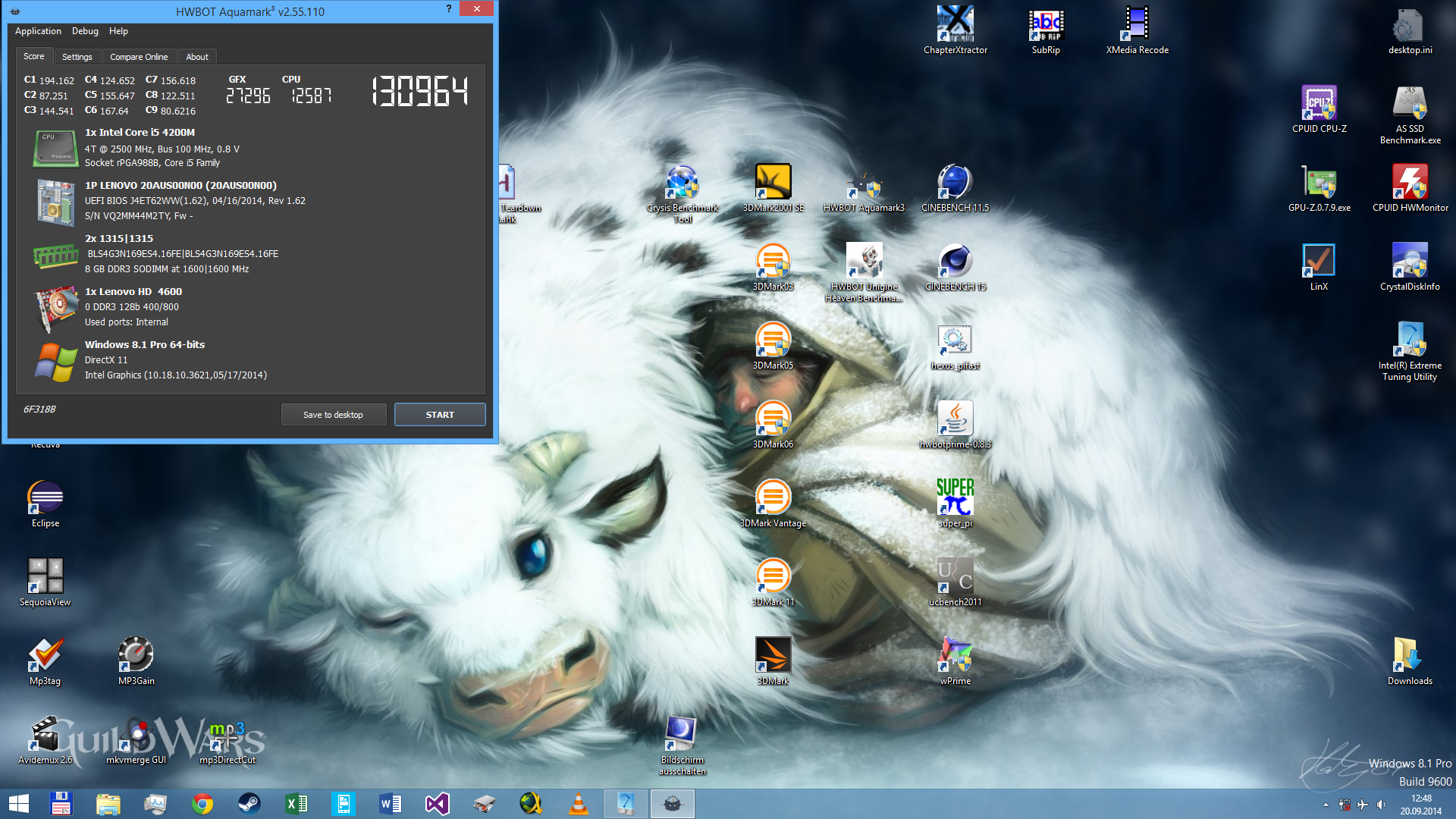Click Save to desktop button
The width and height of the screenshot is (1456, 819).
tap(333, 415)
